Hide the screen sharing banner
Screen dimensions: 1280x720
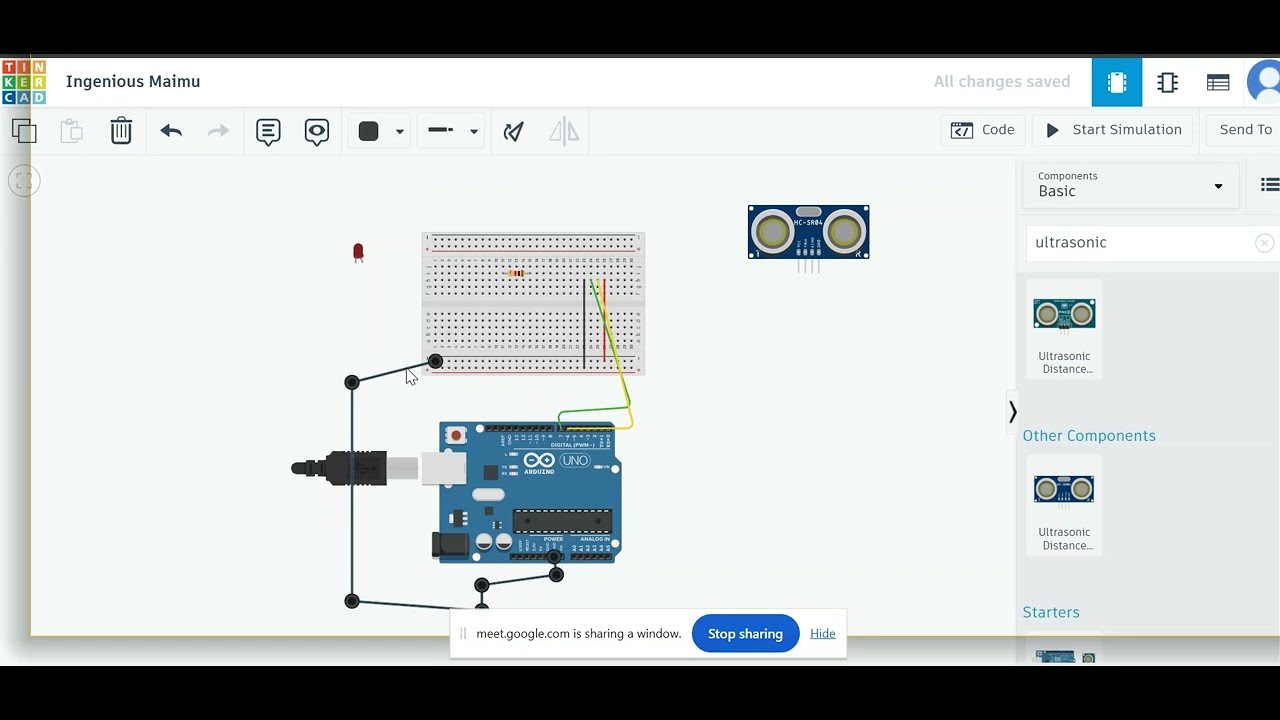(x=822, y=634)
